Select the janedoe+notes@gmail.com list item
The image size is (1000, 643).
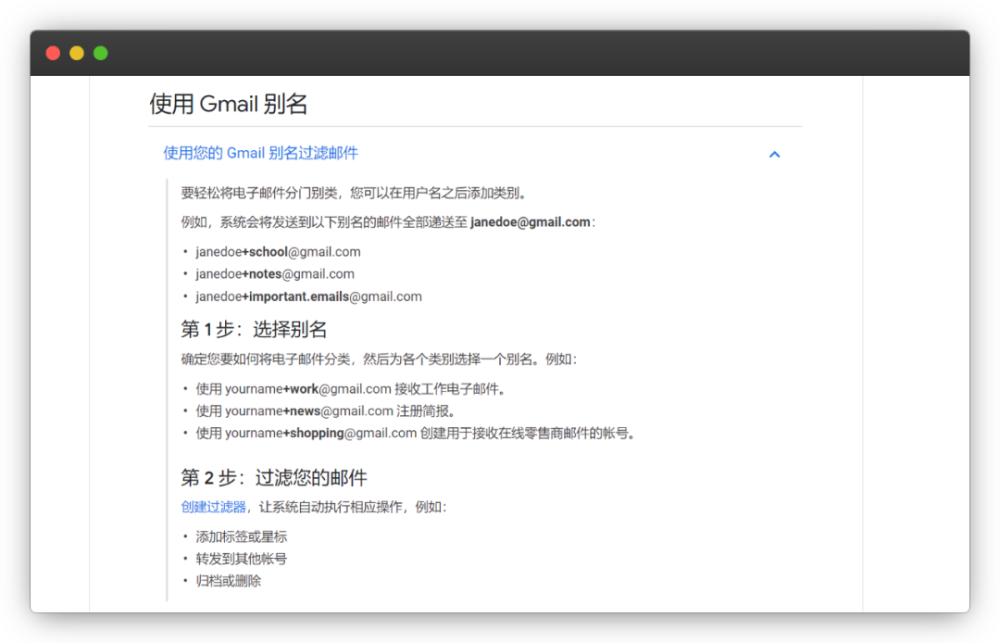275,274
